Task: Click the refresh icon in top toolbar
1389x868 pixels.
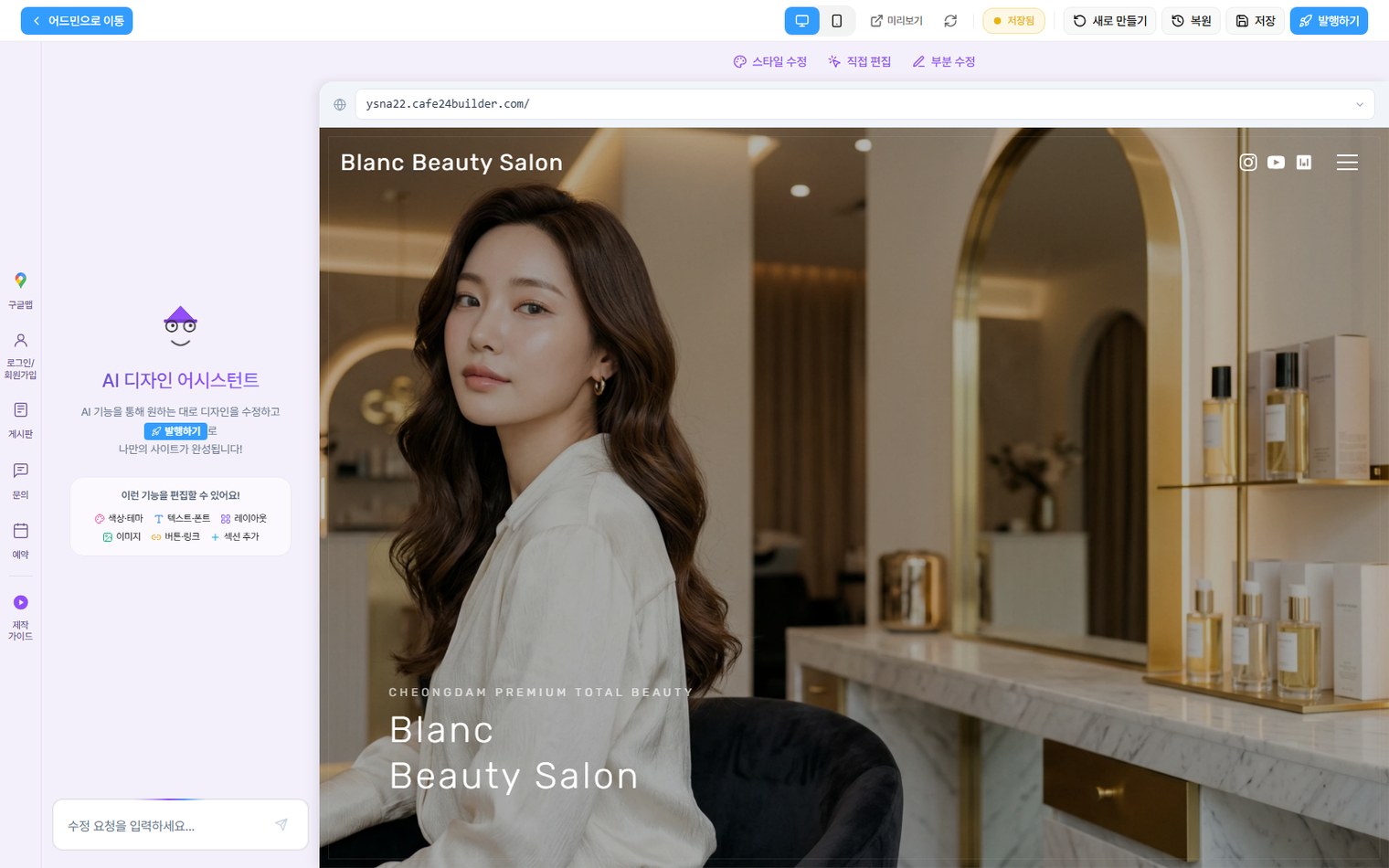Action: pyautogui.click(x=950, y=21)
